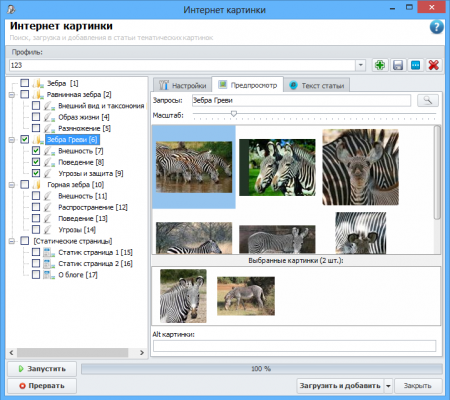Select the two zebras on green thumbnail
The height and width of the screenshot is (400, 450).
pos(277,167)
